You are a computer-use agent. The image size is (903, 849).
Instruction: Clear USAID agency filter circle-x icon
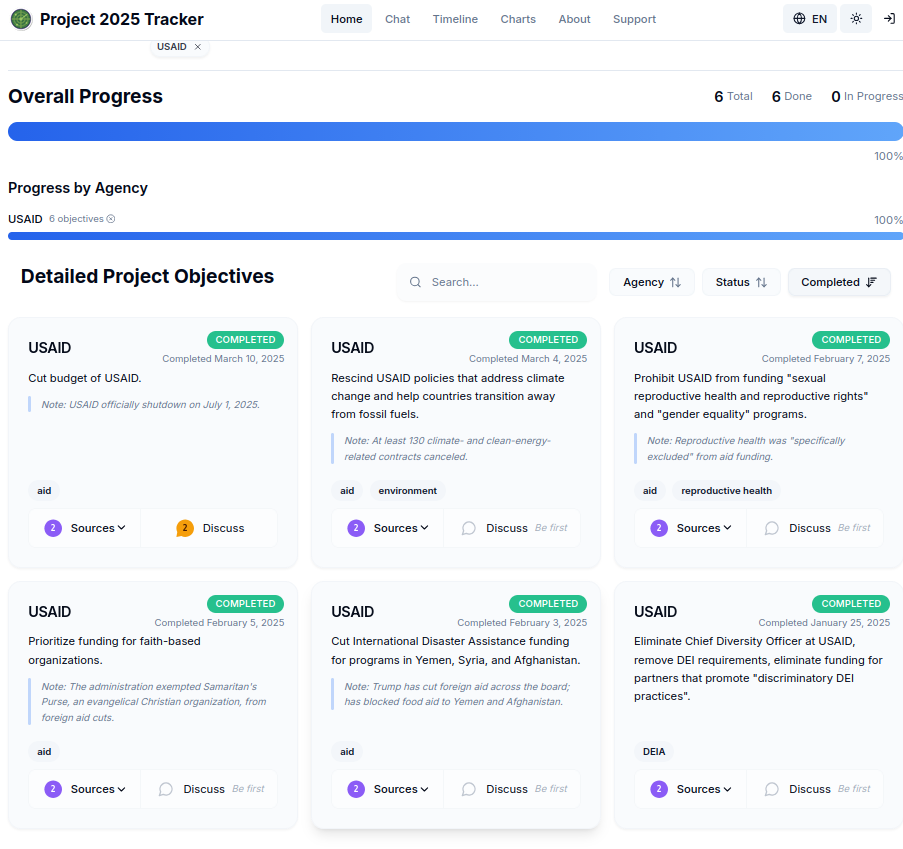[x=111, y=219]
